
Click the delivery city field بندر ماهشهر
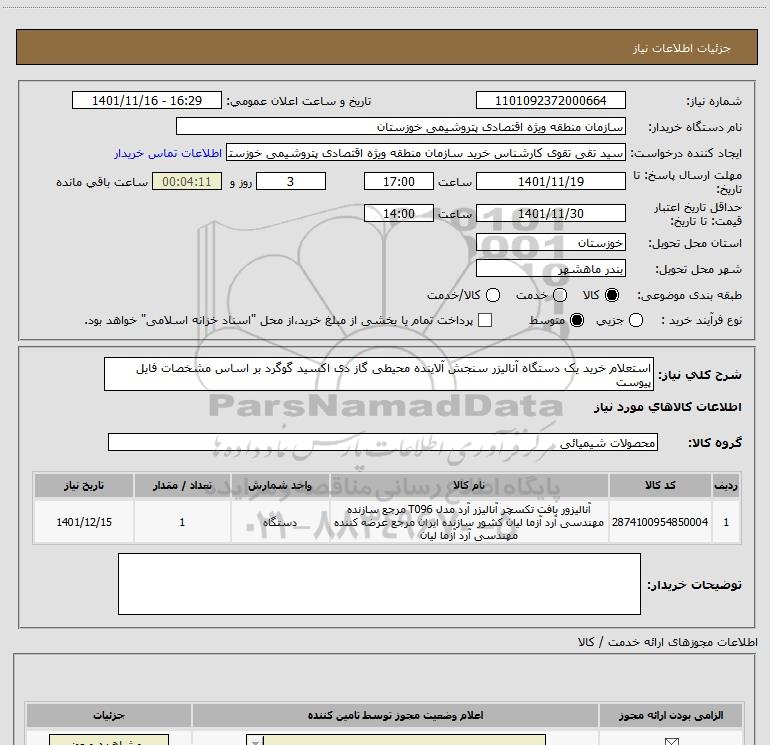pyautogui.click(x=550, y=269)
